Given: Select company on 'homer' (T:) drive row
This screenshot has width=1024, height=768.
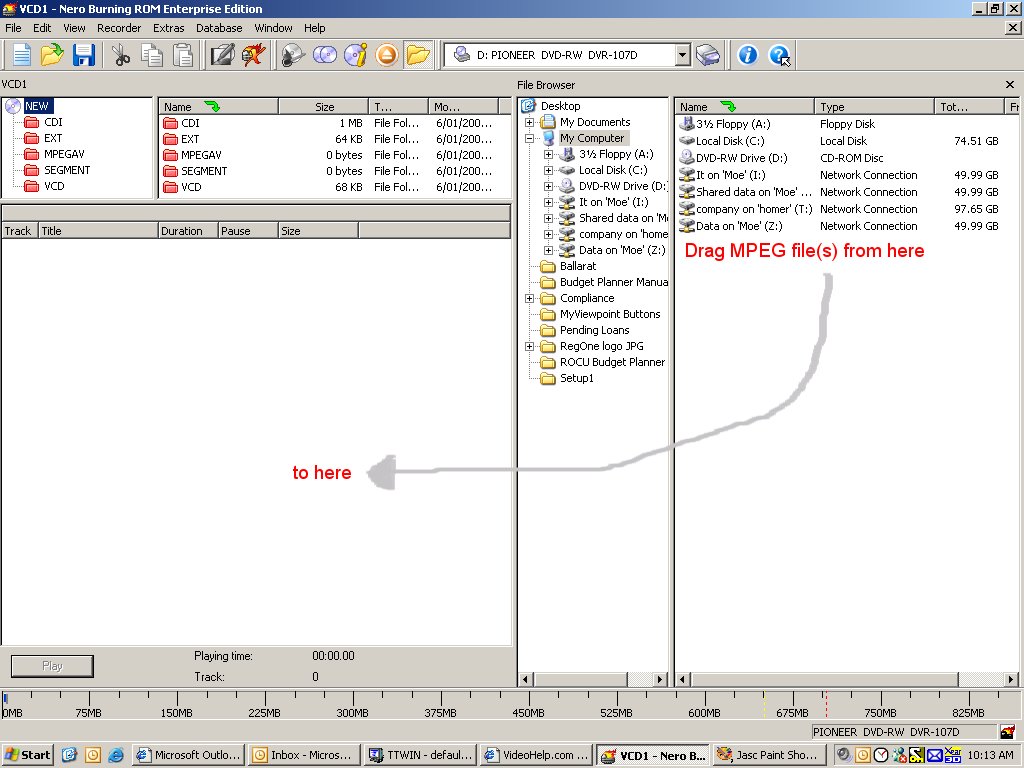Looking at the screenshot, I should (754, 209).
